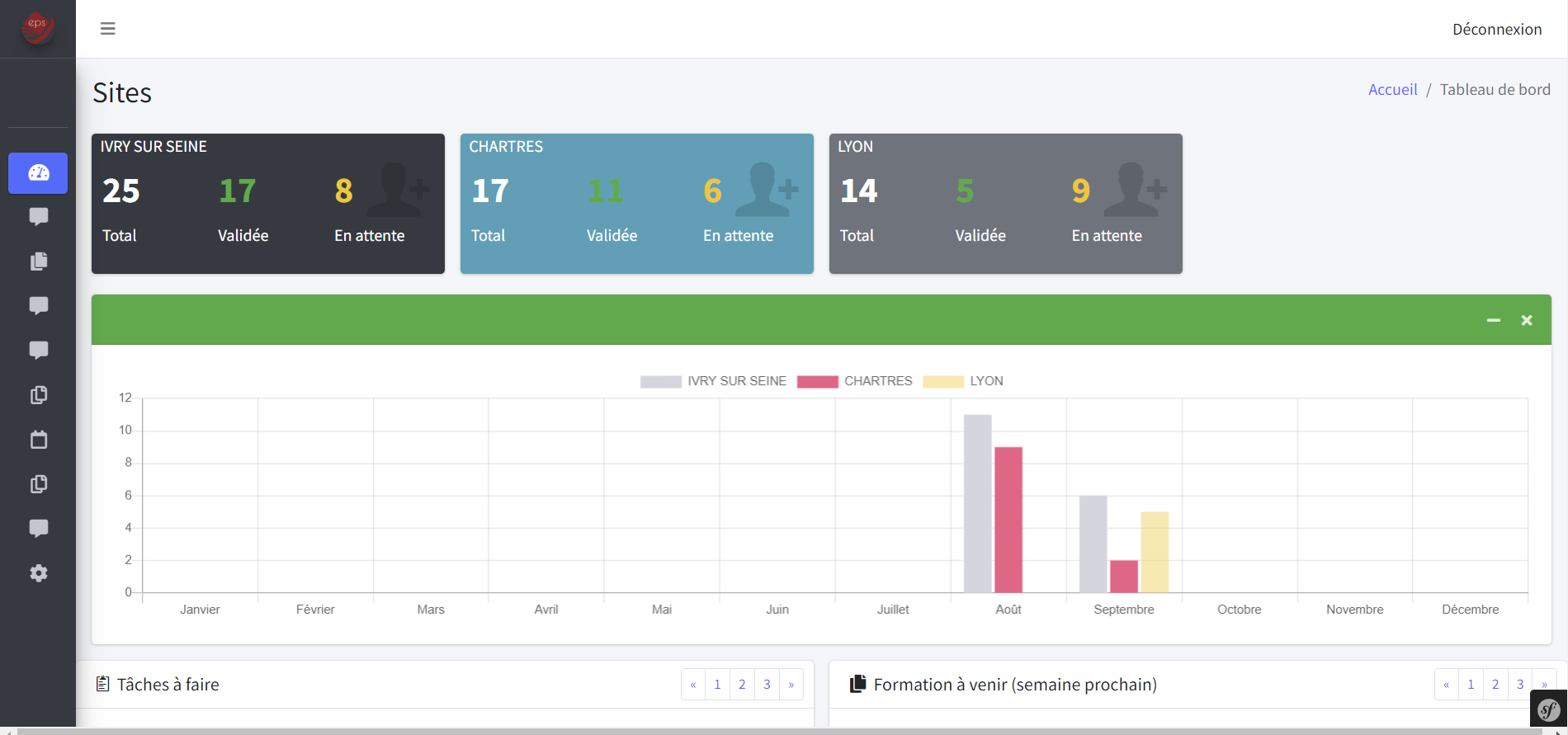This screenshot has height=735, width=1568.
Task: Click the Août label on the chart axis
Action: [x=1008, y=610]
